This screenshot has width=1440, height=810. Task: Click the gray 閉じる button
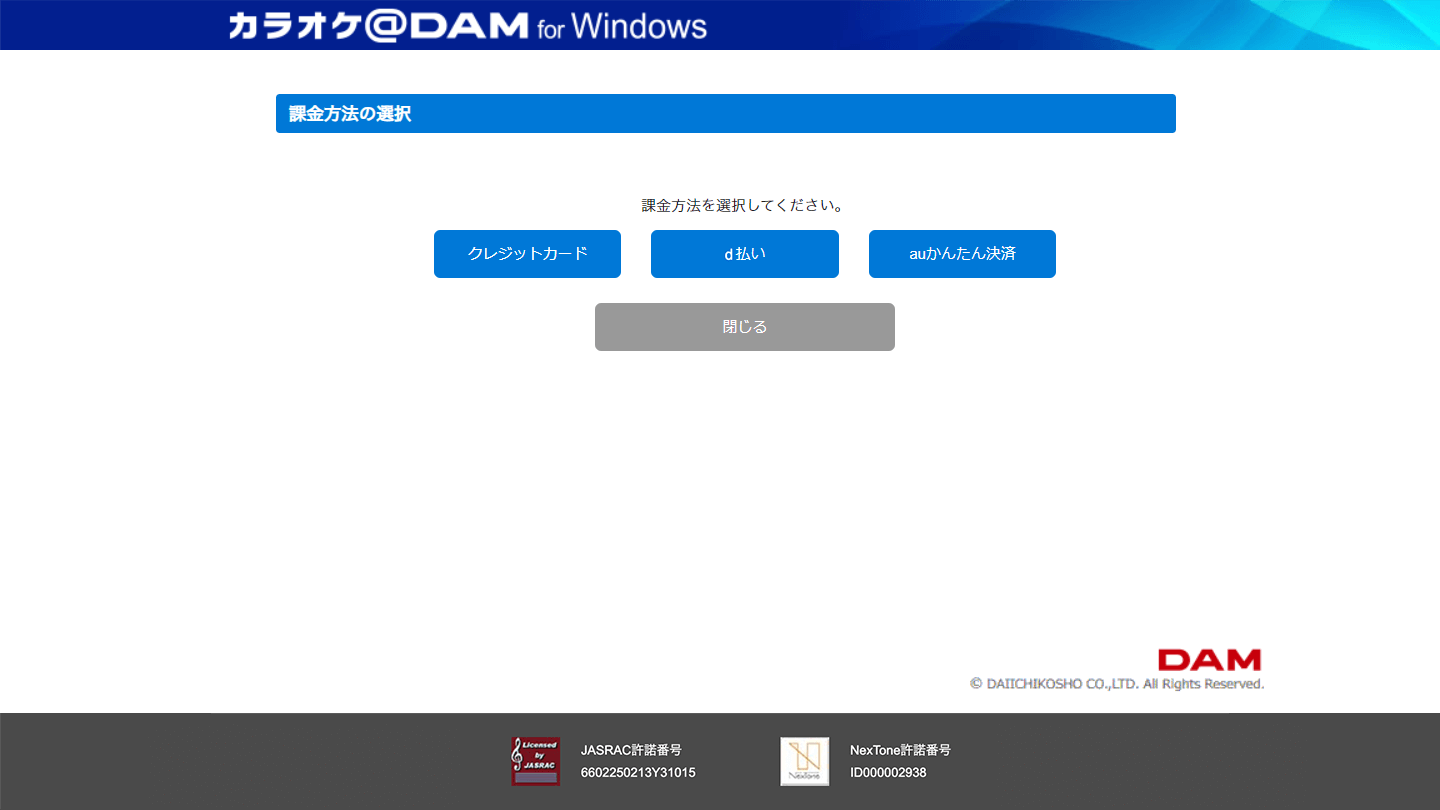click(745, 327)
